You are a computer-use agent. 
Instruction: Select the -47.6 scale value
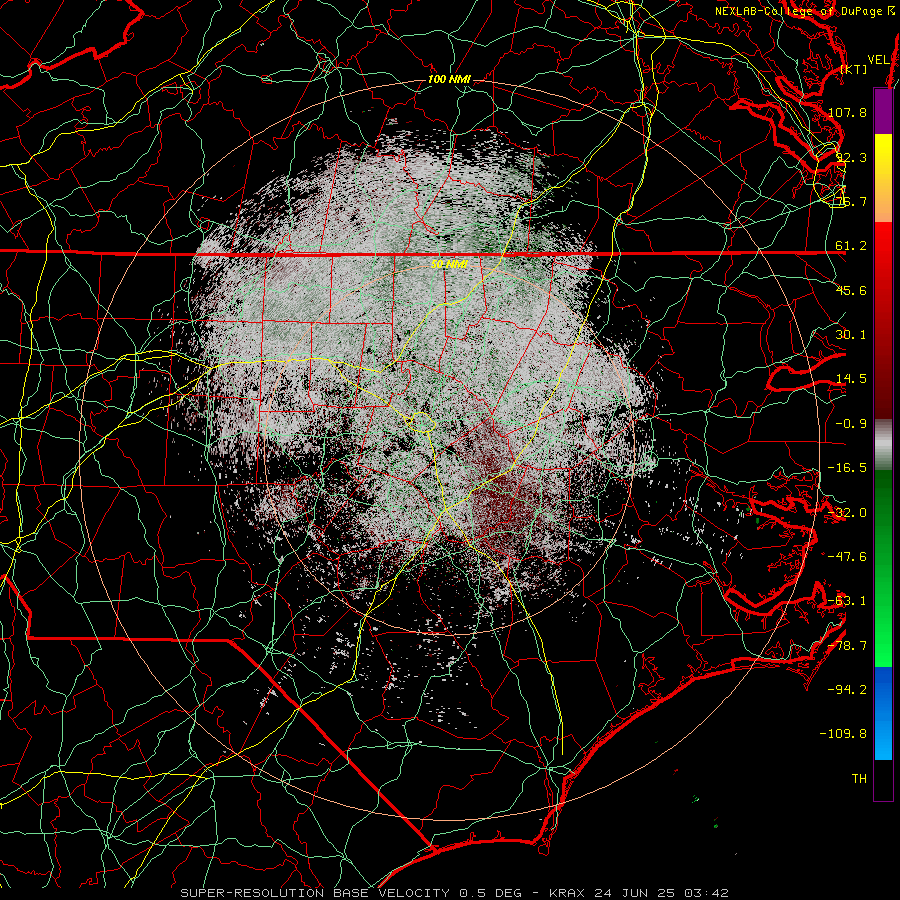(x=847, y=557)
